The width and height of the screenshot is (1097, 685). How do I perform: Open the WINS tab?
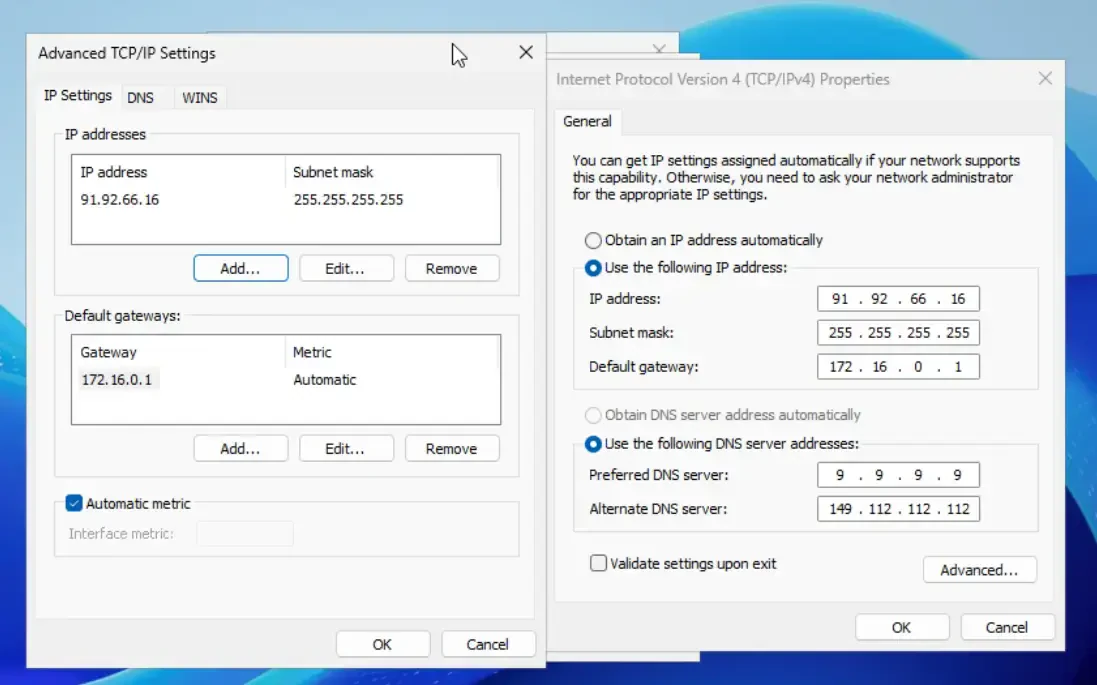click(x=199, y=97)
